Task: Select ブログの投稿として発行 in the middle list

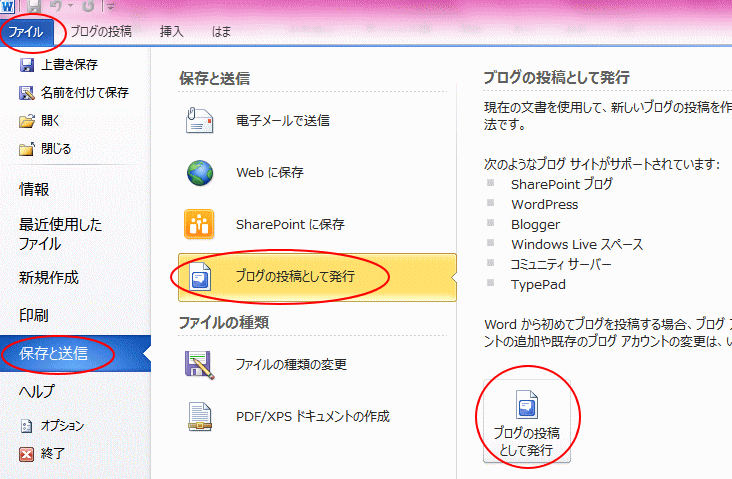Action: 317,277
